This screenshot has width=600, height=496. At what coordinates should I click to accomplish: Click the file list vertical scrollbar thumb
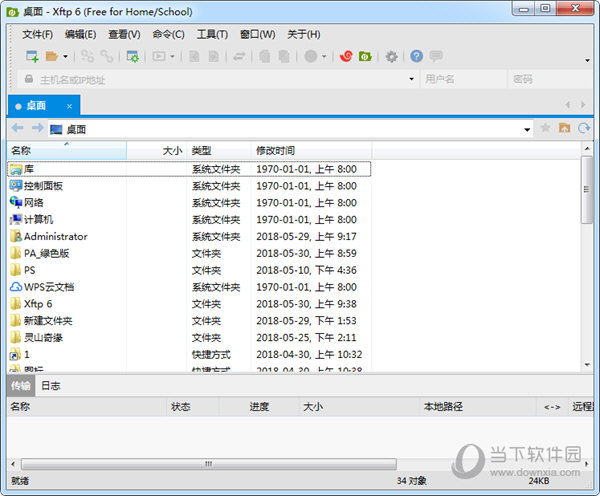(587, 189)
